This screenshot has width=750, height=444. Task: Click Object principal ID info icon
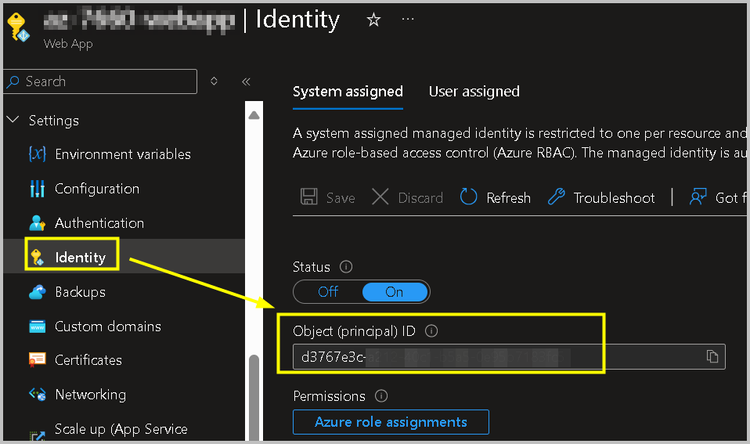(432, 331)
